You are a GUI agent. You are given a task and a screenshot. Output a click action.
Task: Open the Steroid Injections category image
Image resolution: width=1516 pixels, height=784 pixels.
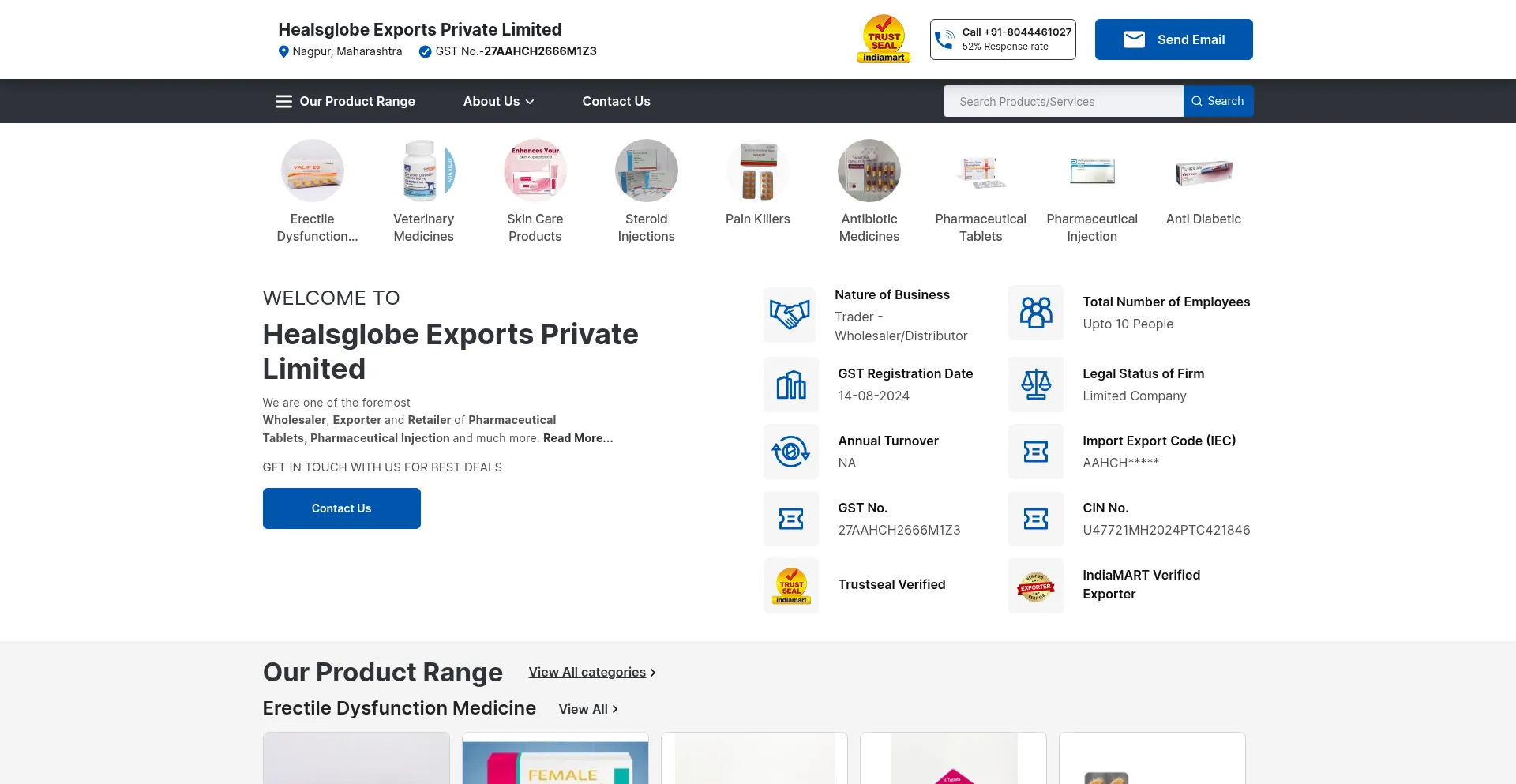pos(647,171)
